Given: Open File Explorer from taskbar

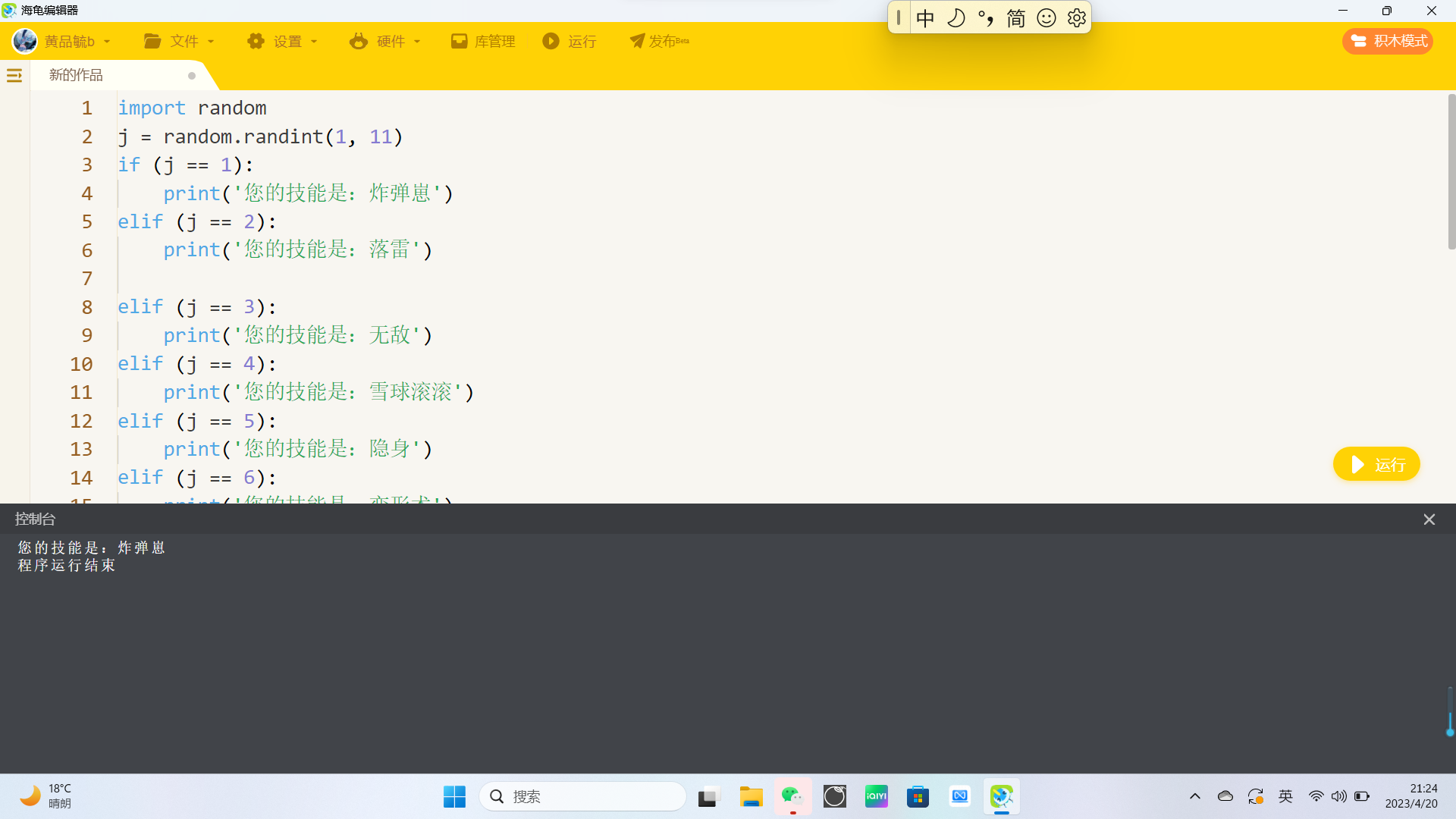Looking at the screenshot, I should pos(751,796).
